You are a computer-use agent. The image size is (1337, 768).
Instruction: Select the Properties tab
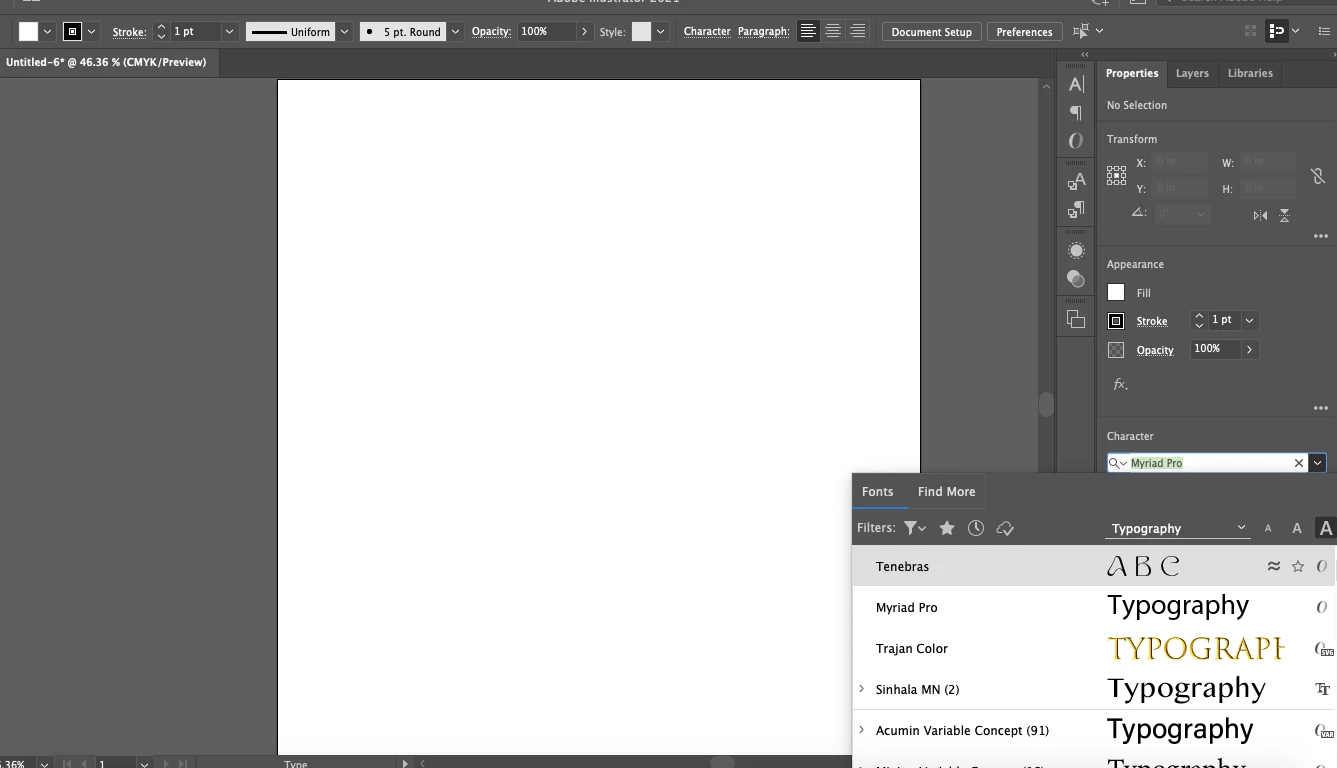tap(1132, 73)
